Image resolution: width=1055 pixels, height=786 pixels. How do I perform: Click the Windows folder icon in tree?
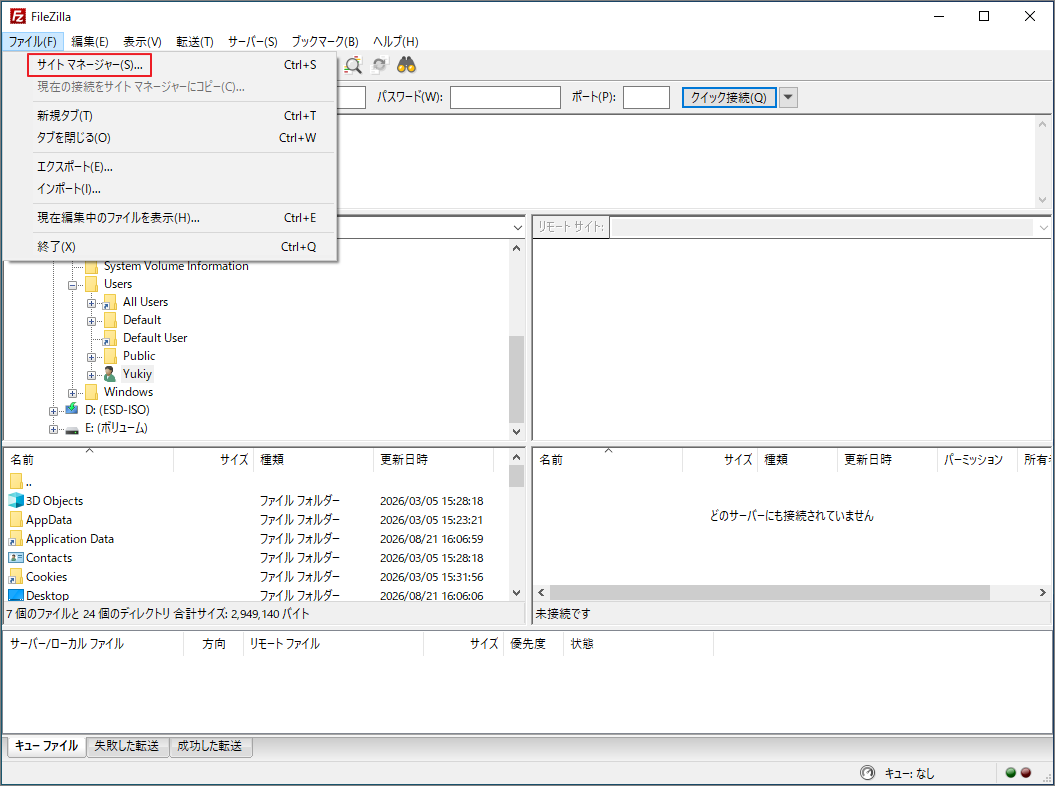point(92,392)
